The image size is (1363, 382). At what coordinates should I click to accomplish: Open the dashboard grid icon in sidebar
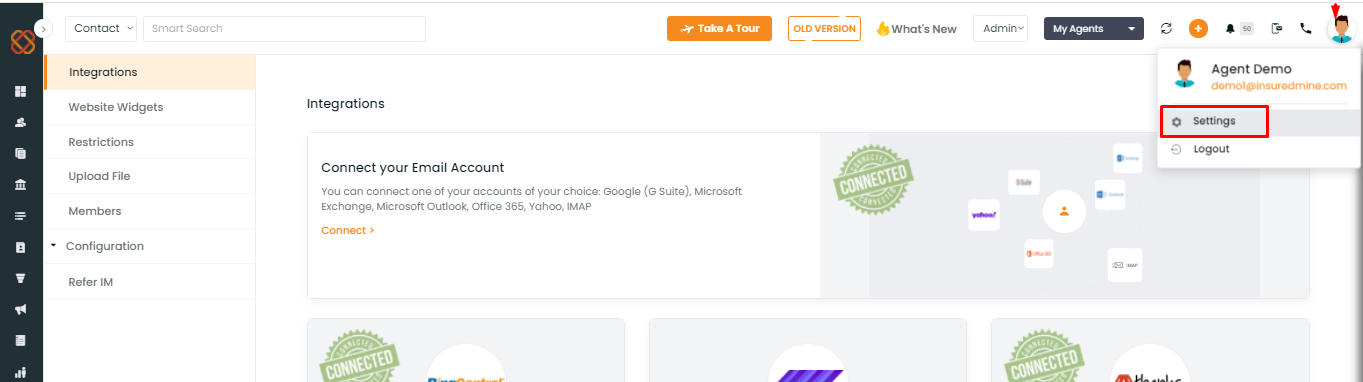pyautogui.click(x=20, y=91)
